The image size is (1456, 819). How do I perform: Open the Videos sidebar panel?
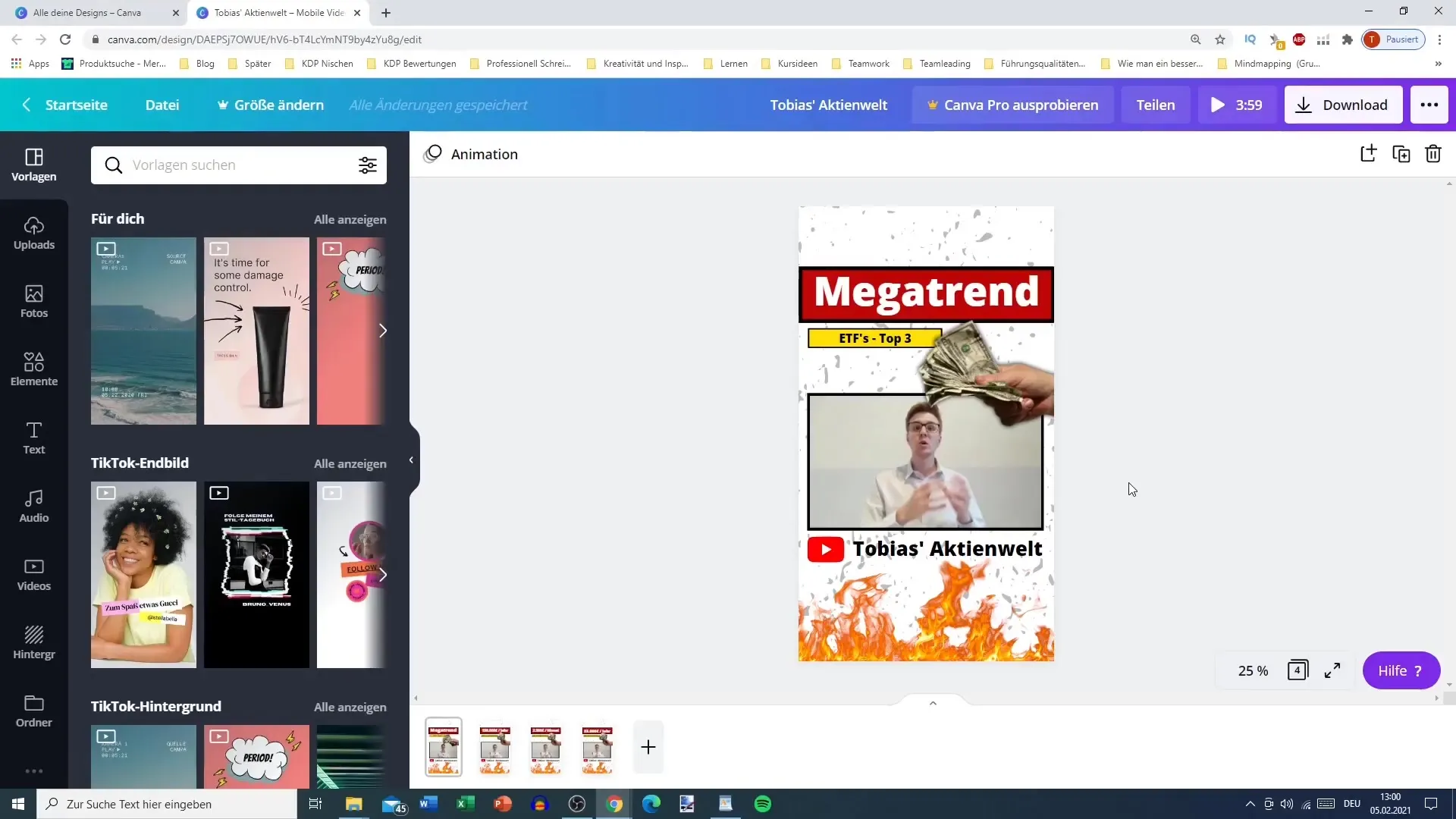(x=34, y=575)
